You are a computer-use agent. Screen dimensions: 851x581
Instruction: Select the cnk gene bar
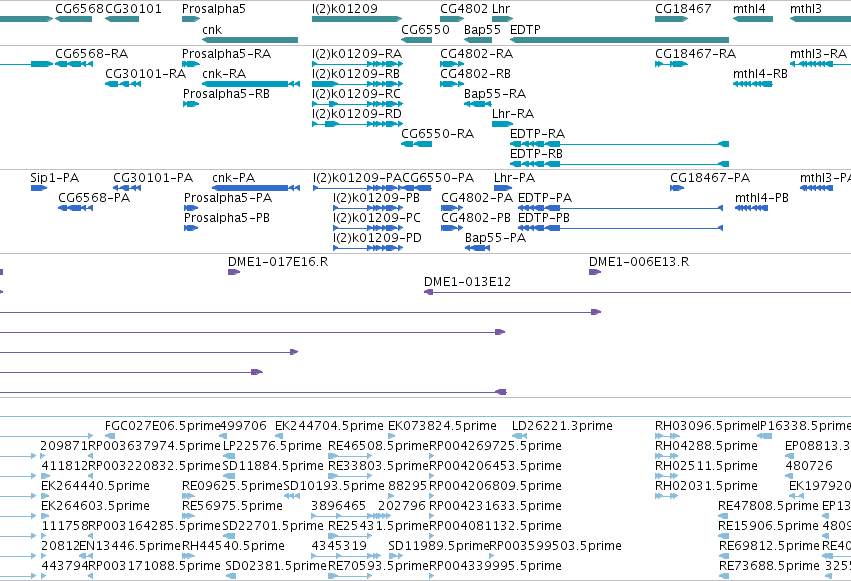point(250,40)
